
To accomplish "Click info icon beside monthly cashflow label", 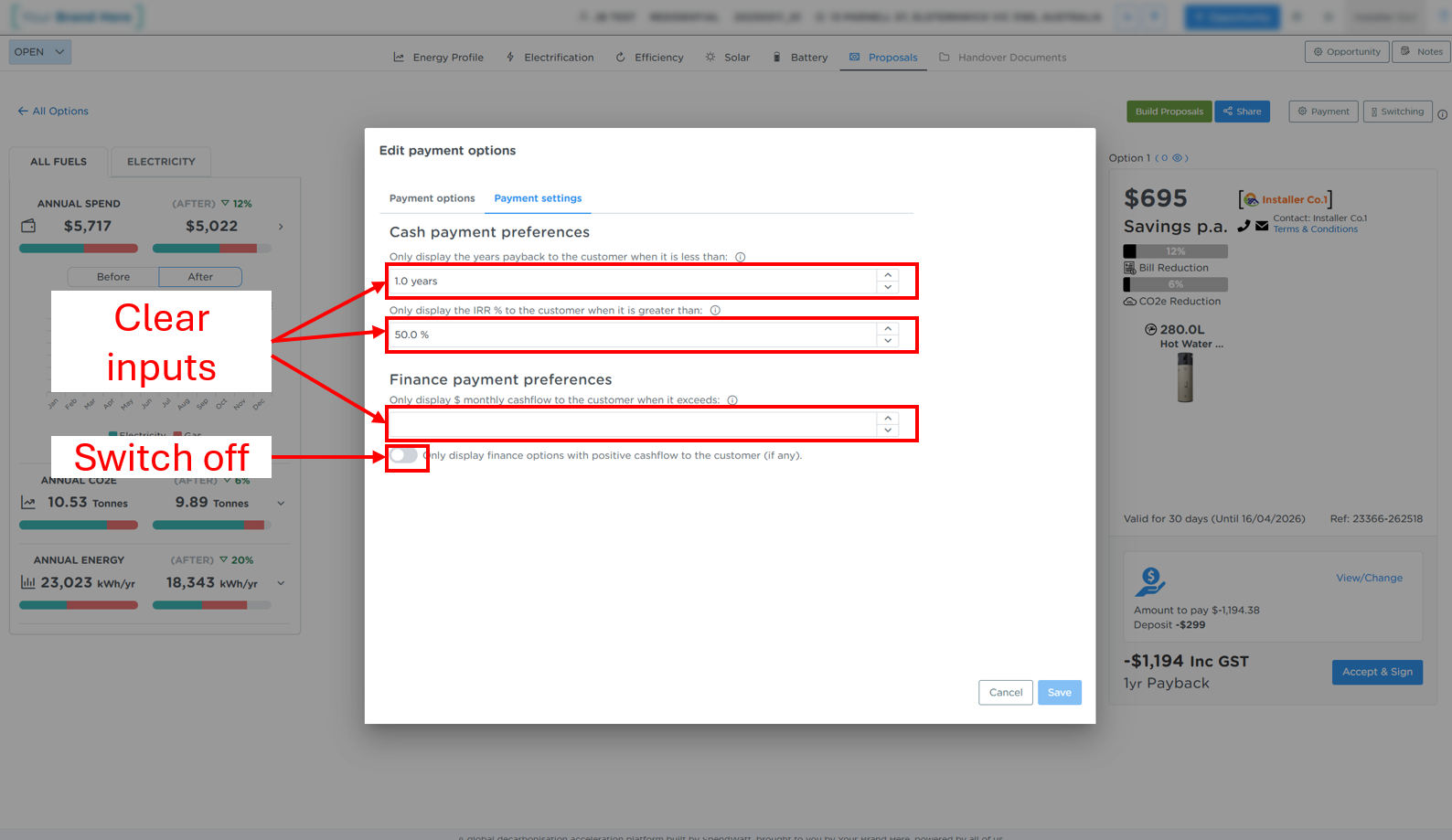I will (732, 400).
